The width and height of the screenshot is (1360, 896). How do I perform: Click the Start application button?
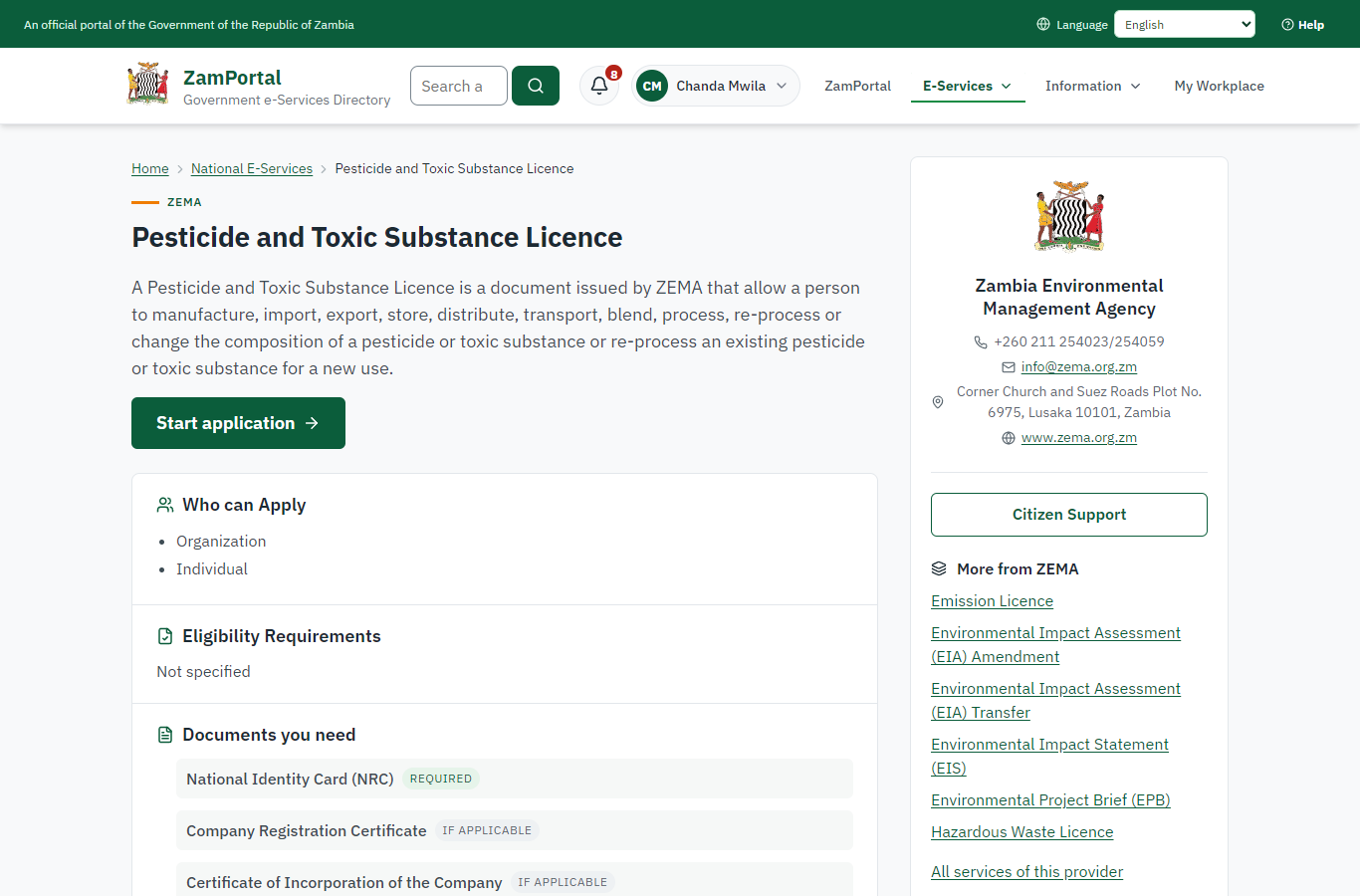click(238, 423)
